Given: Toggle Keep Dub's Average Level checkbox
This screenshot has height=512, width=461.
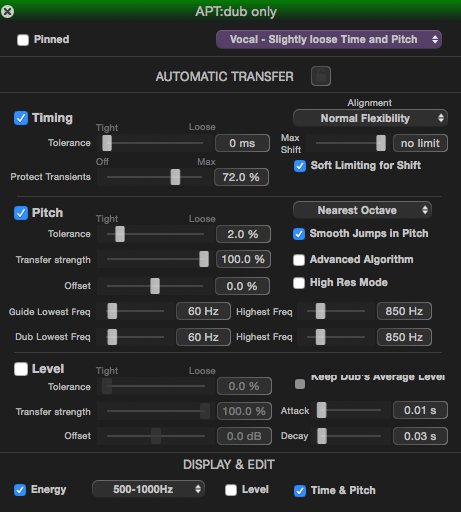Looking at the screenshot, I should click(300, 384).
